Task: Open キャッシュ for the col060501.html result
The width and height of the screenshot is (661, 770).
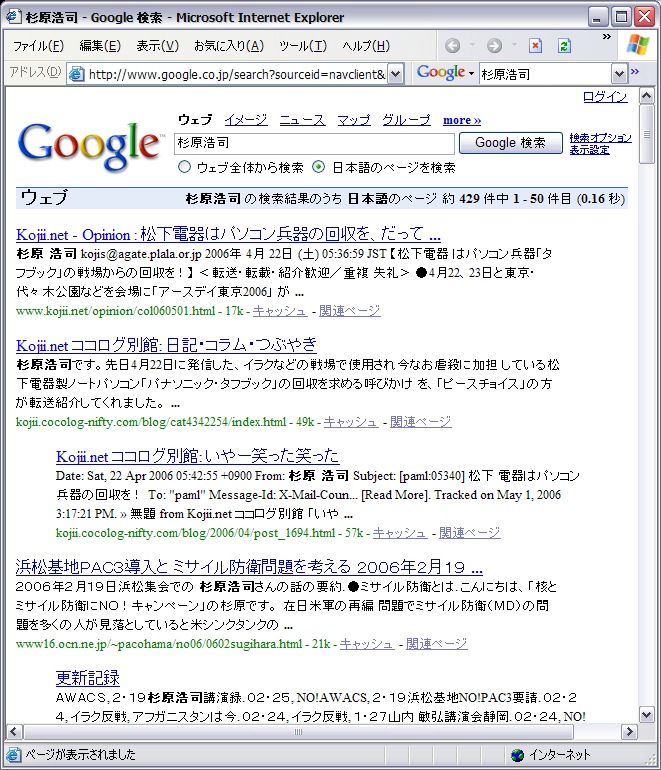Action: tap(280, 311)
